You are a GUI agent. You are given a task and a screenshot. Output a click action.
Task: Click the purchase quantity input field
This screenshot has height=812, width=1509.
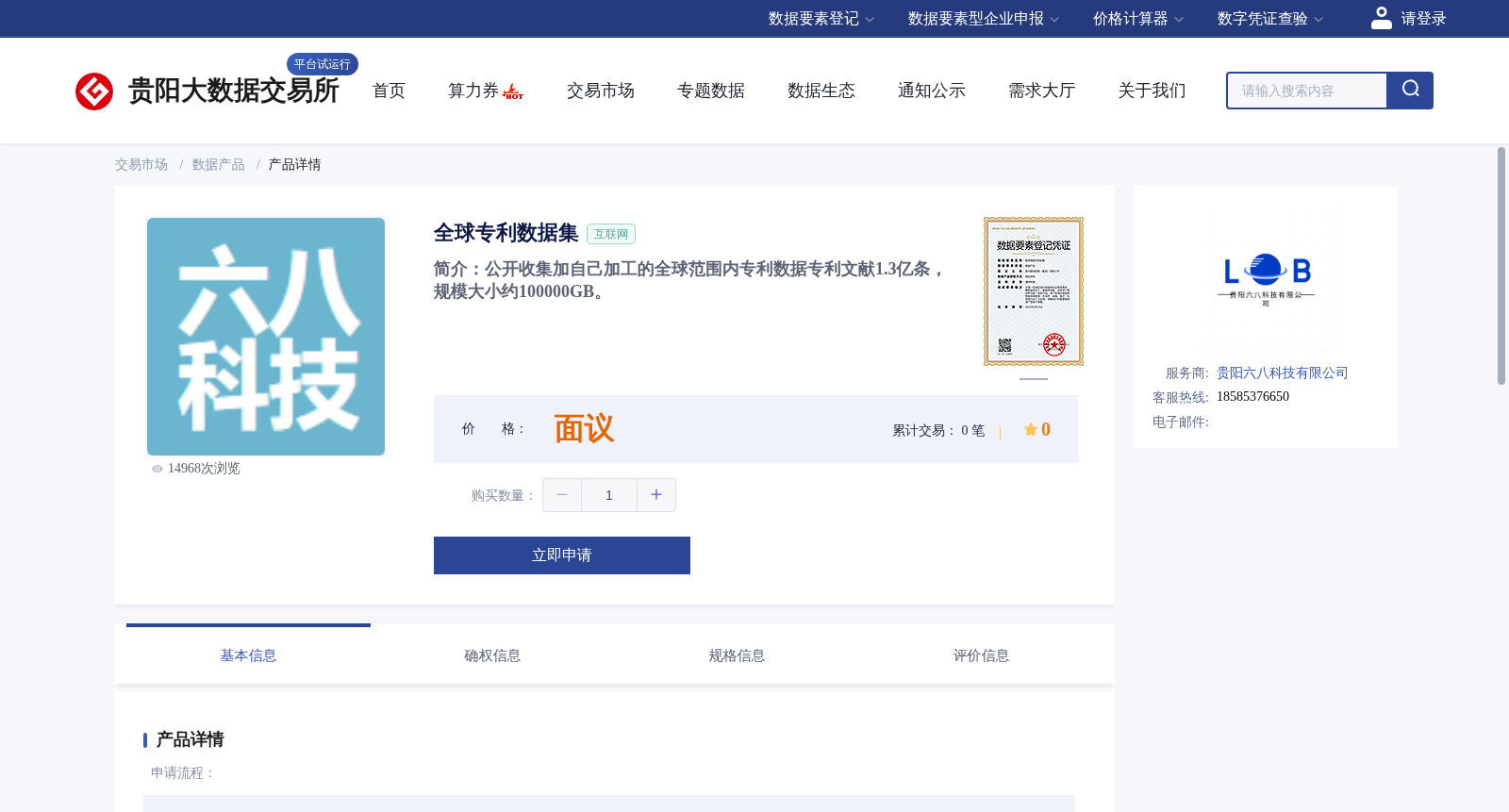click(x=609, y=495)
